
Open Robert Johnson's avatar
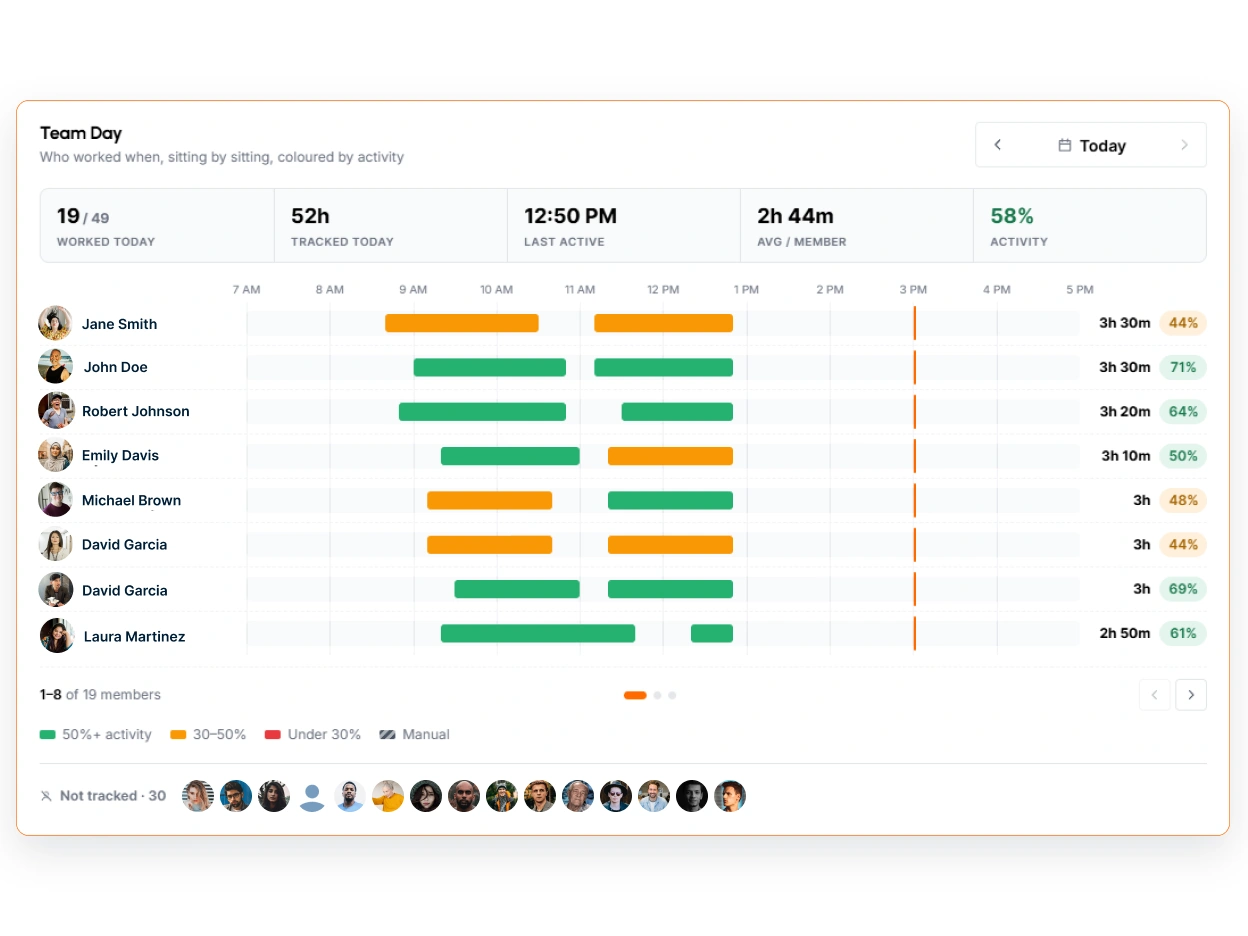pyautogui.click(x=55, y=410)
